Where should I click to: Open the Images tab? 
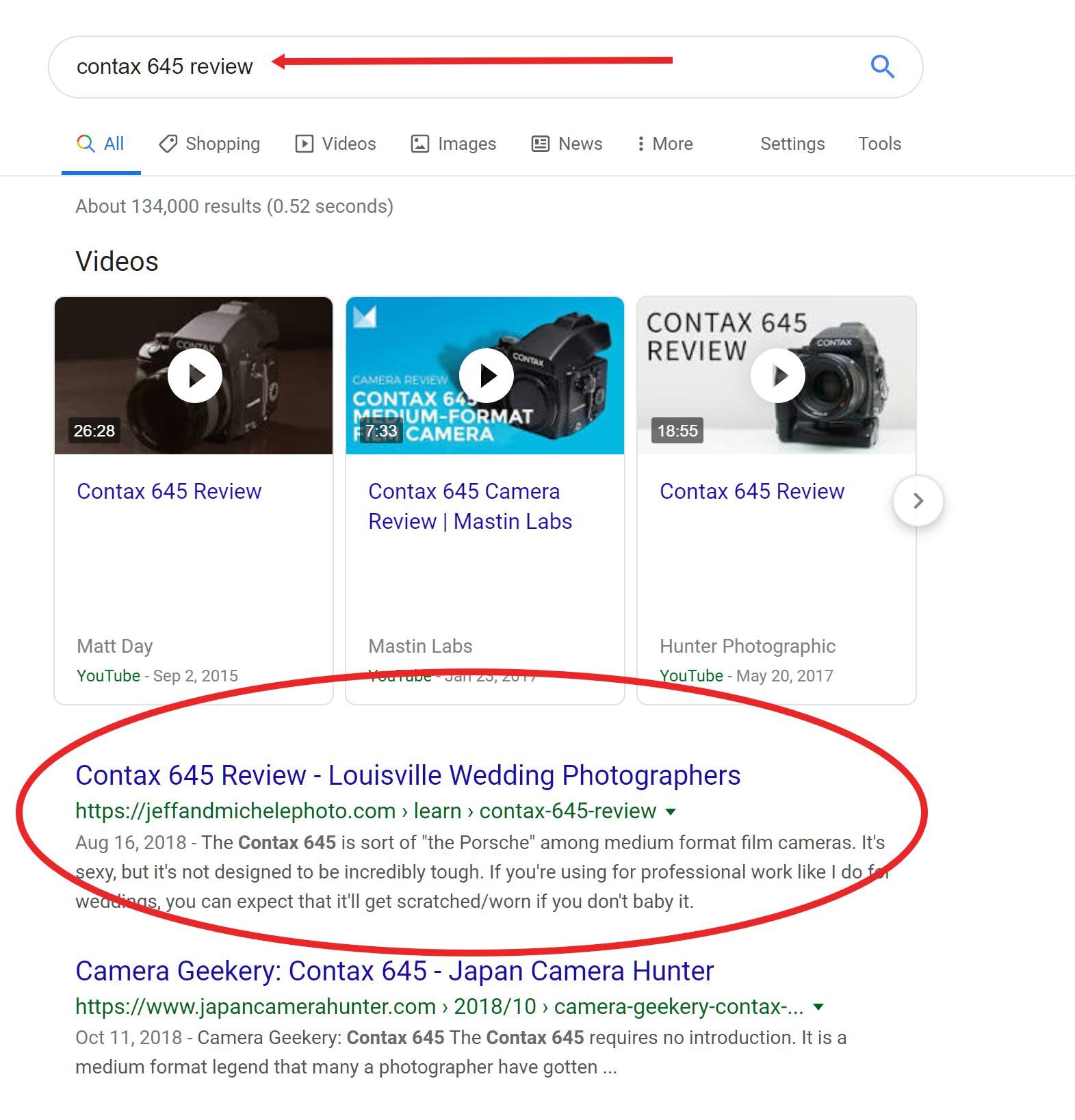(x=453, y=144)
